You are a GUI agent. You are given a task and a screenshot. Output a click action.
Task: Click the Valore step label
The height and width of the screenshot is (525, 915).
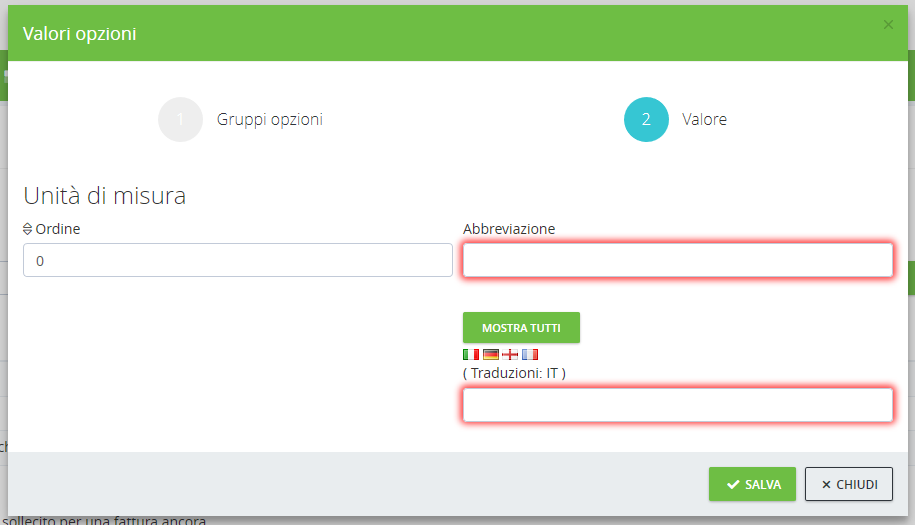point(704,120)
